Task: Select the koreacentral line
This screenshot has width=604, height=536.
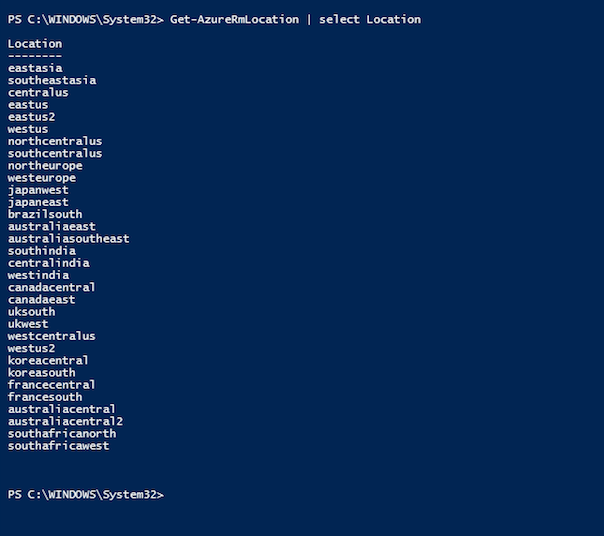Action: point(48,360)
